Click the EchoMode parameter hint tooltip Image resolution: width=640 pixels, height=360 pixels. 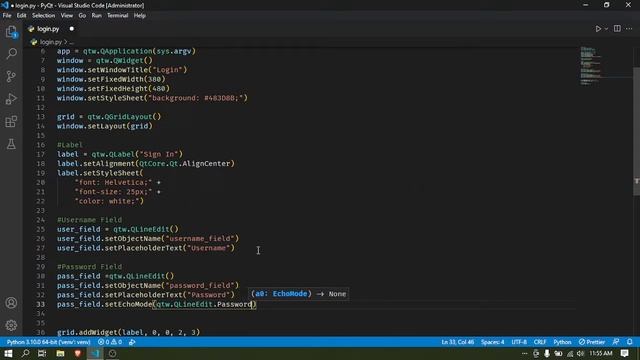pyautogui.click(x=299, y=294)
